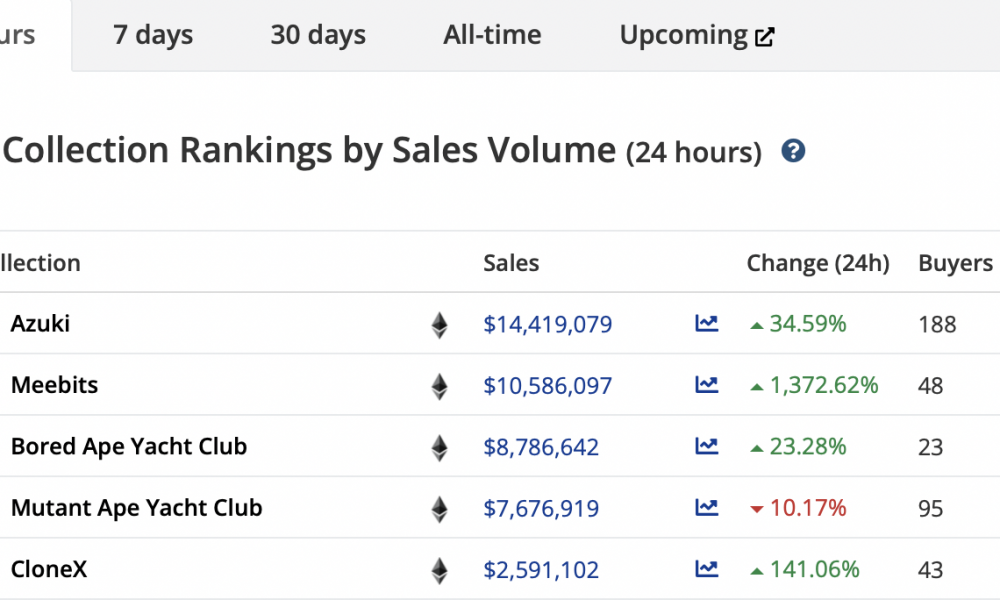Click the Meebits buyers count 48
Image resolution: width=1000 pixels, height=600 pixels.
click(x=930, y=386)
